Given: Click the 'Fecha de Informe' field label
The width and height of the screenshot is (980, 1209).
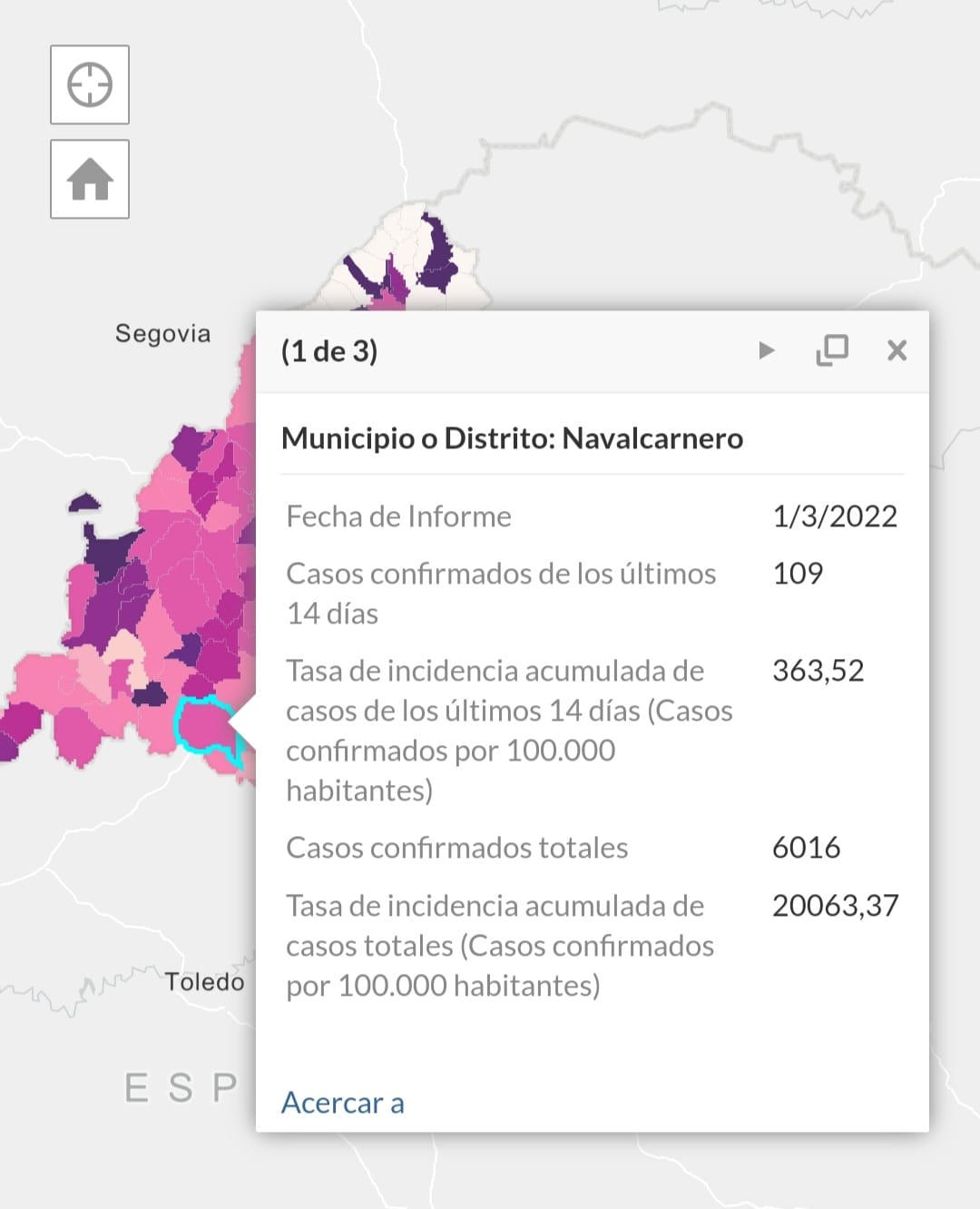Looking at the screenshot, I should pyautogui.click(x=398, y=516).
